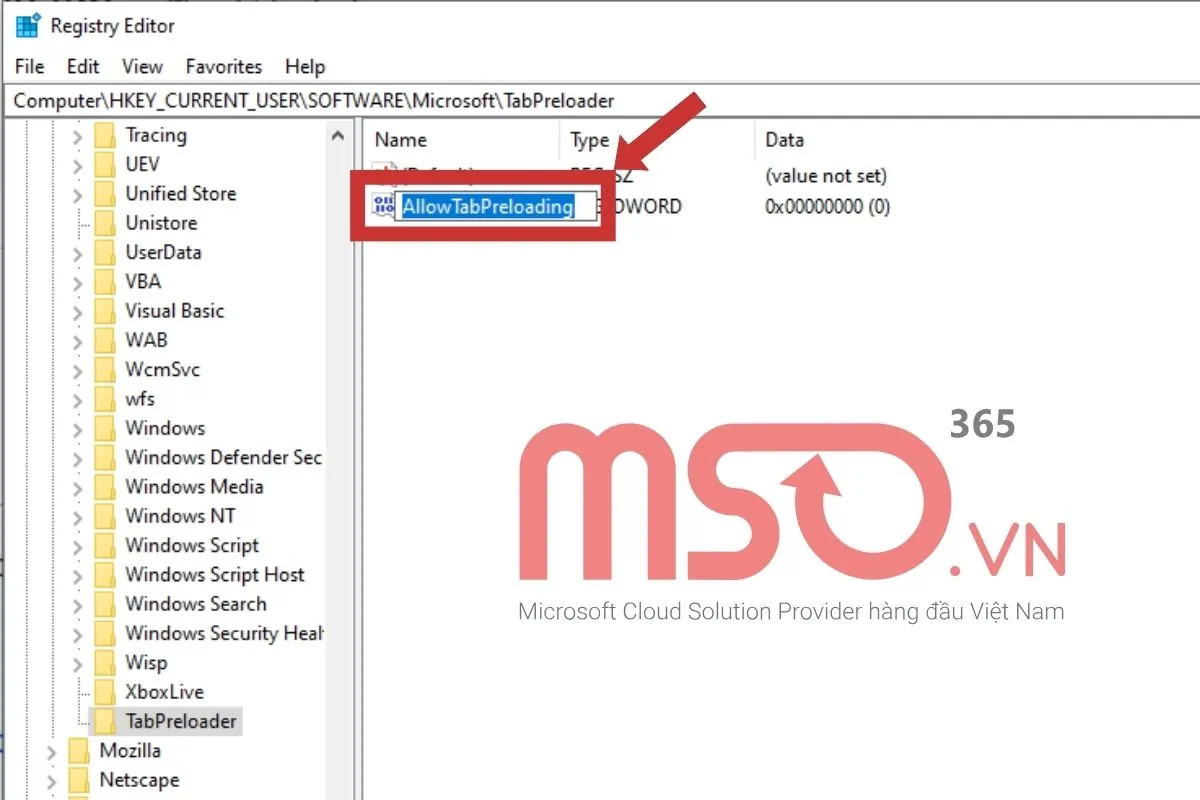Open the Favorites menu

point(223,66)
